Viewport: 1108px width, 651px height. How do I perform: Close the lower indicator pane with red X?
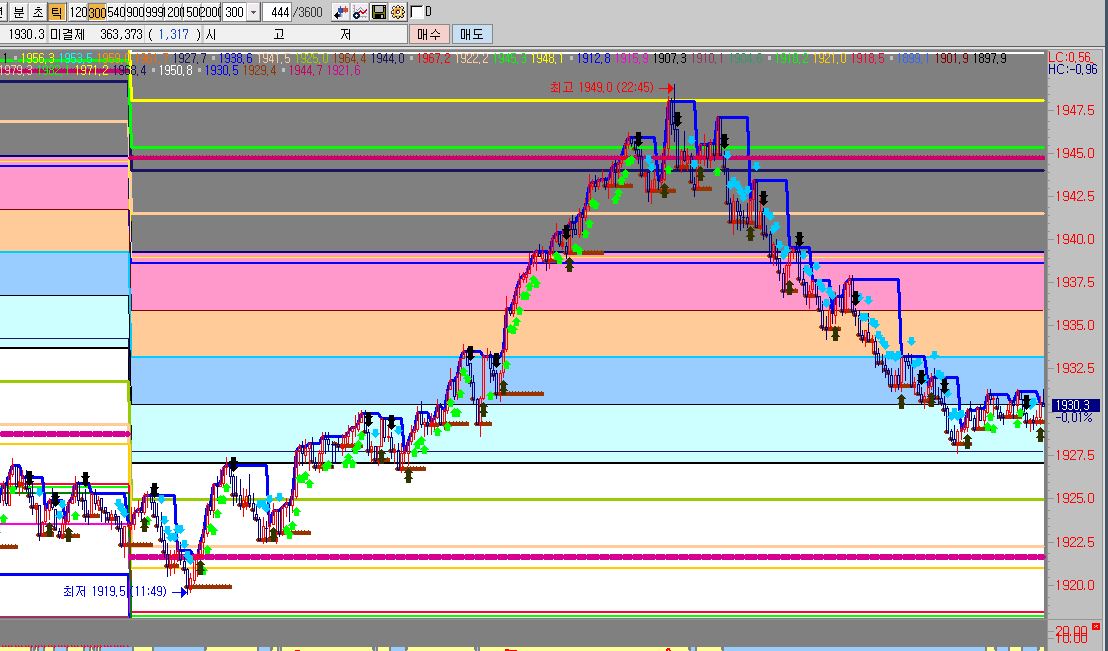(x=1096, y=627)
